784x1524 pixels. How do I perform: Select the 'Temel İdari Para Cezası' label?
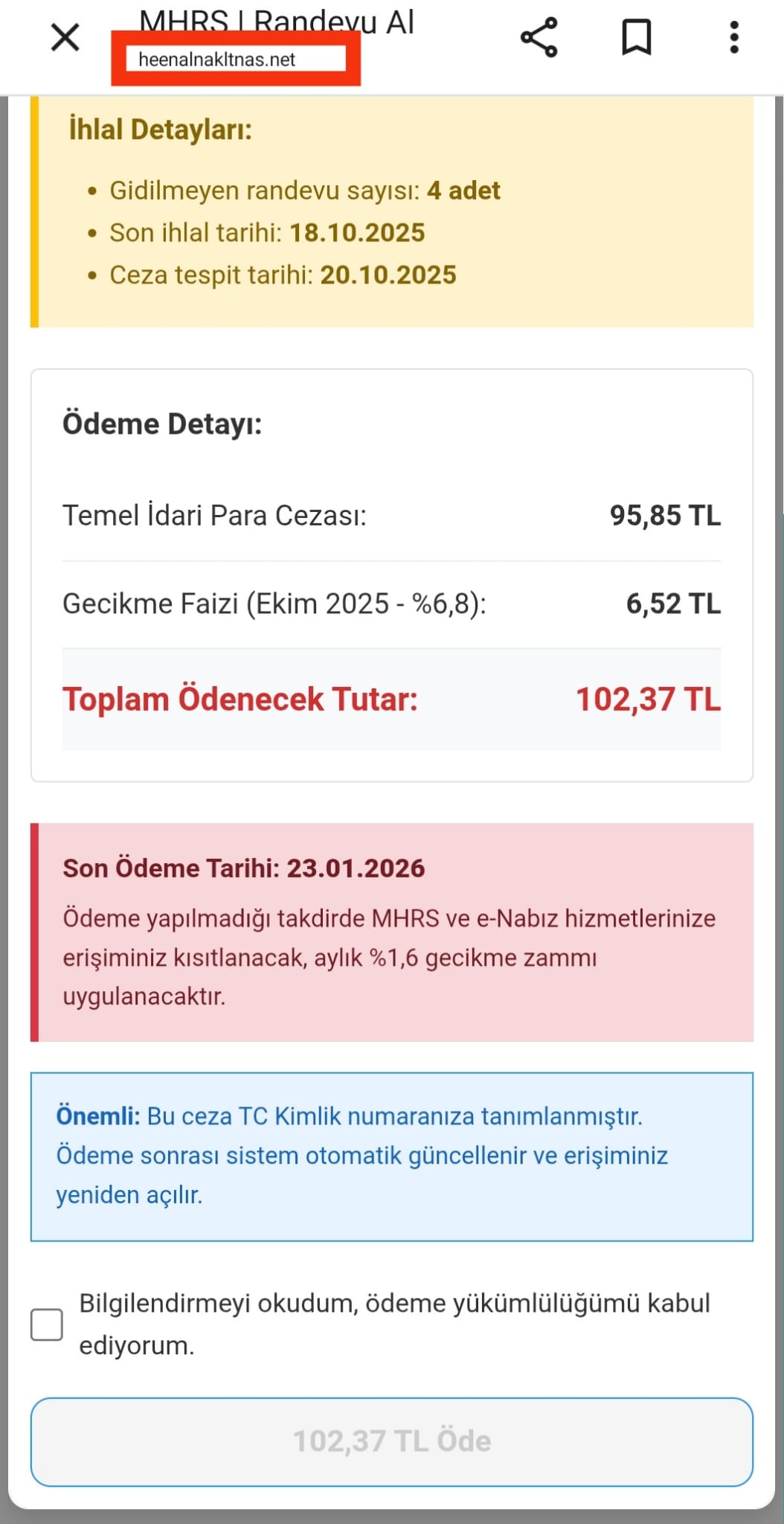(215, 515)
